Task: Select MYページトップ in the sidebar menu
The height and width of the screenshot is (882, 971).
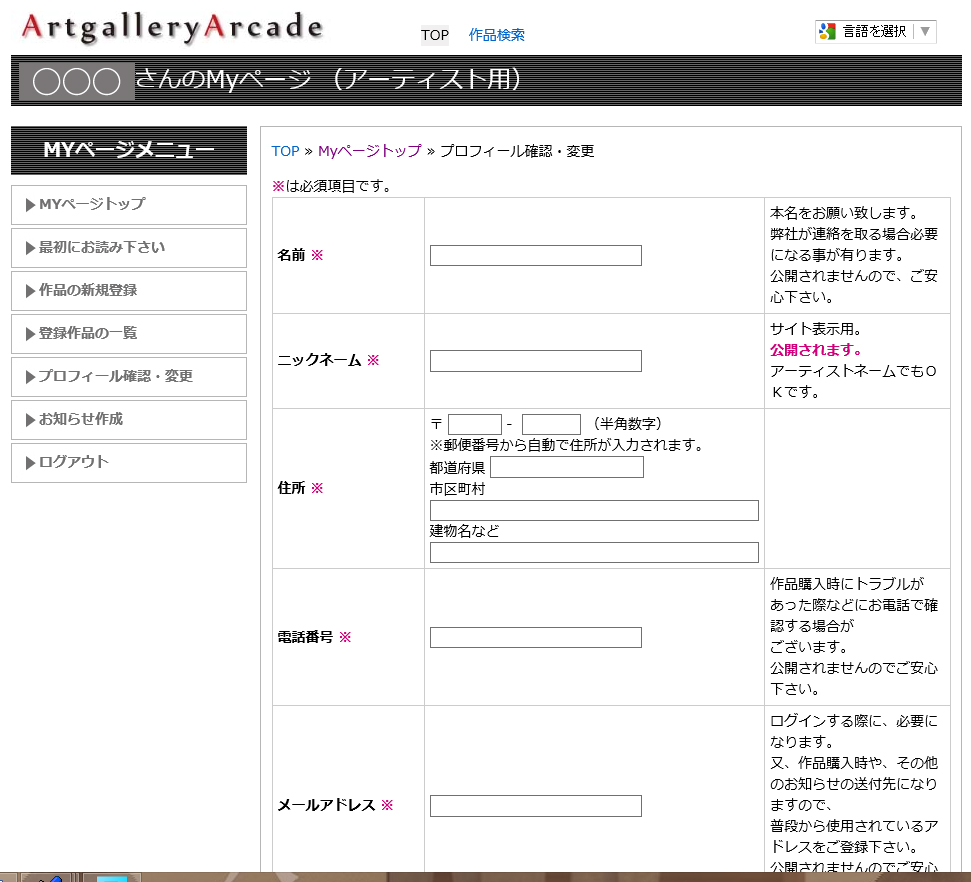Action: 129,204
